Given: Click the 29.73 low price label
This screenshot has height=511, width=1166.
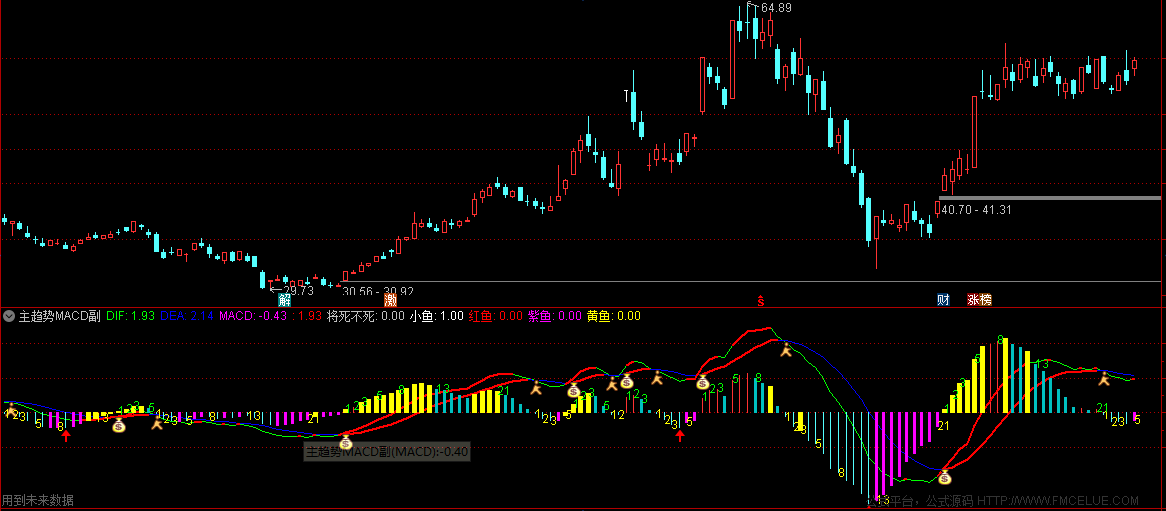Looking at the screenshot, I should 298,292.
